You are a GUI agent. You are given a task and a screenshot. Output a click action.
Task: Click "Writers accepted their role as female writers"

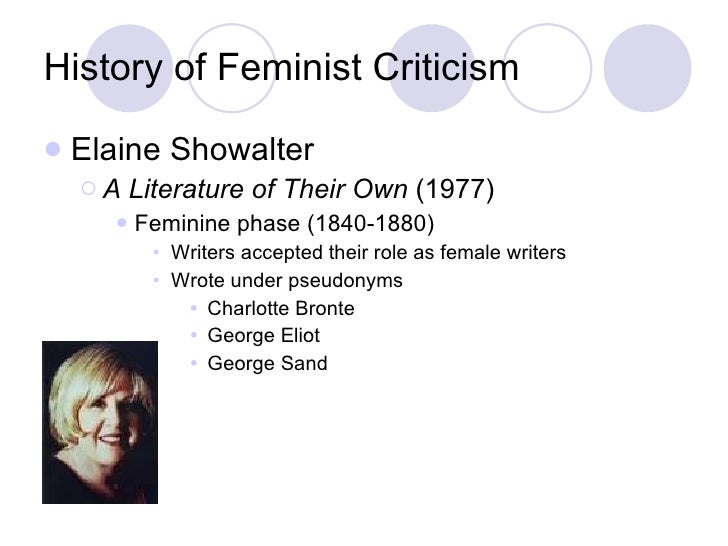pos(368,252)
